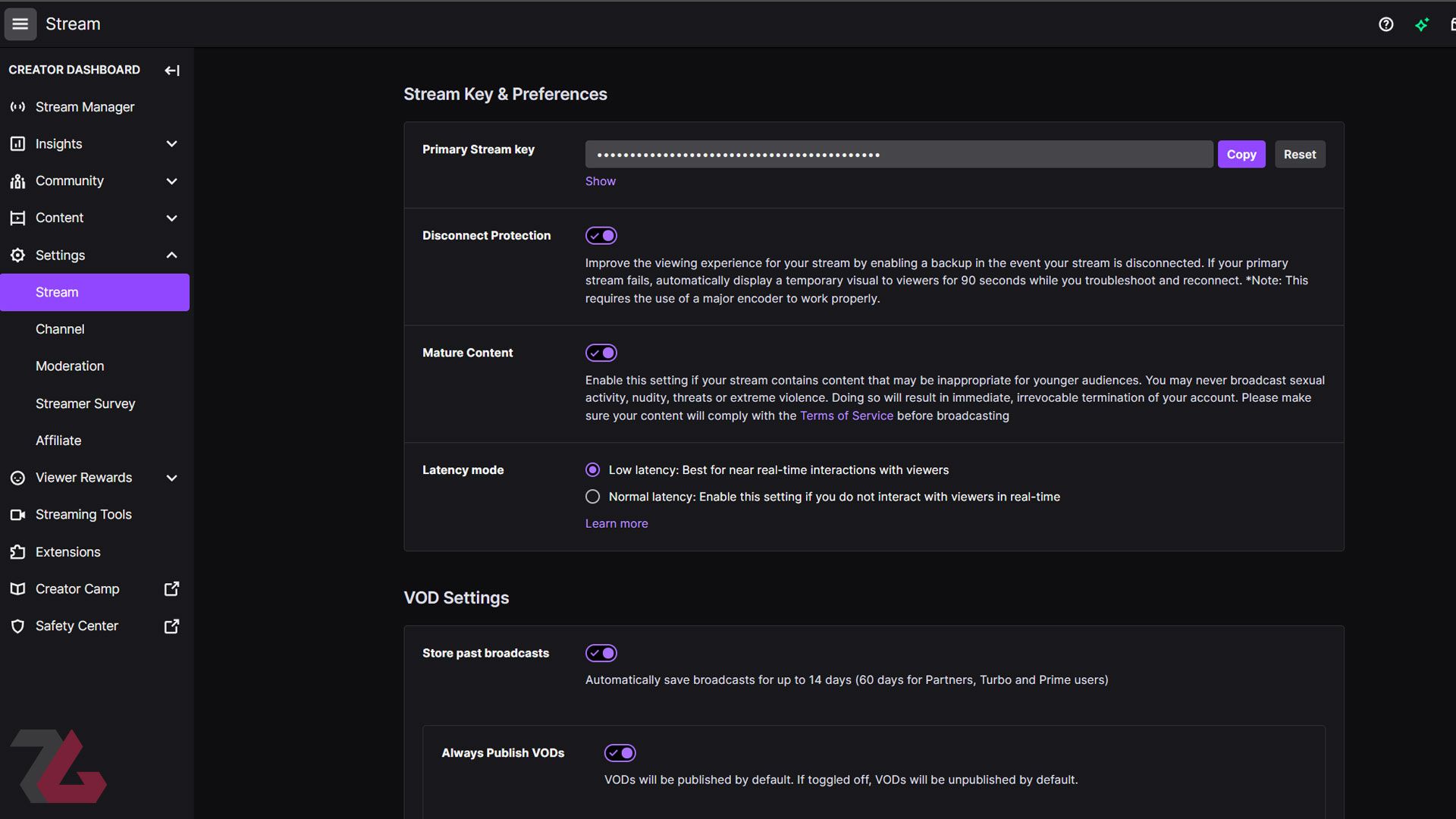Image resolution: width=1456 pixels, height=819 pixels.
Task: Click Copy to copy stream key
Action: pos(1241,154)
